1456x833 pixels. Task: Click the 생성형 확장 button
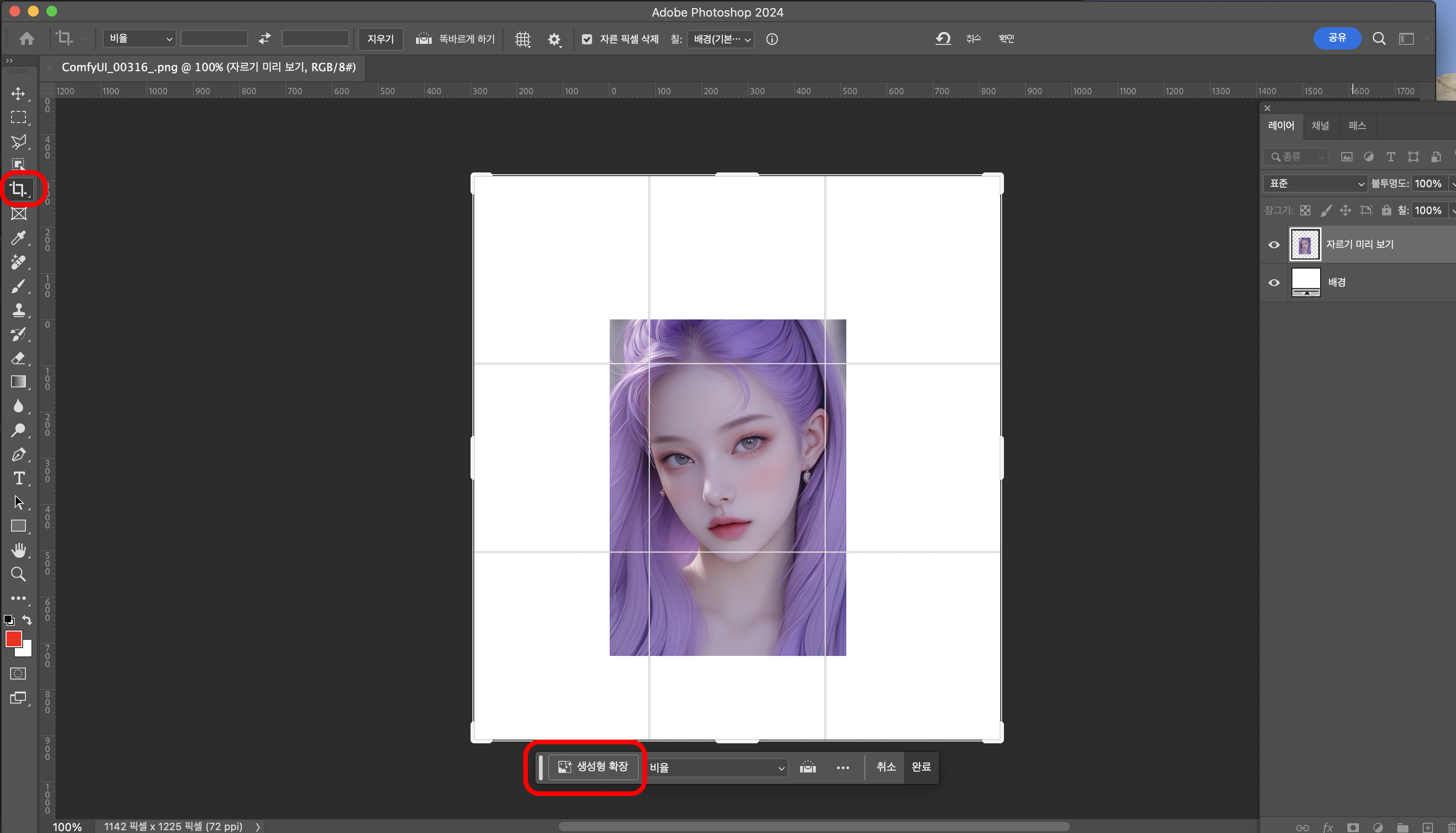[x=593, y=766]
